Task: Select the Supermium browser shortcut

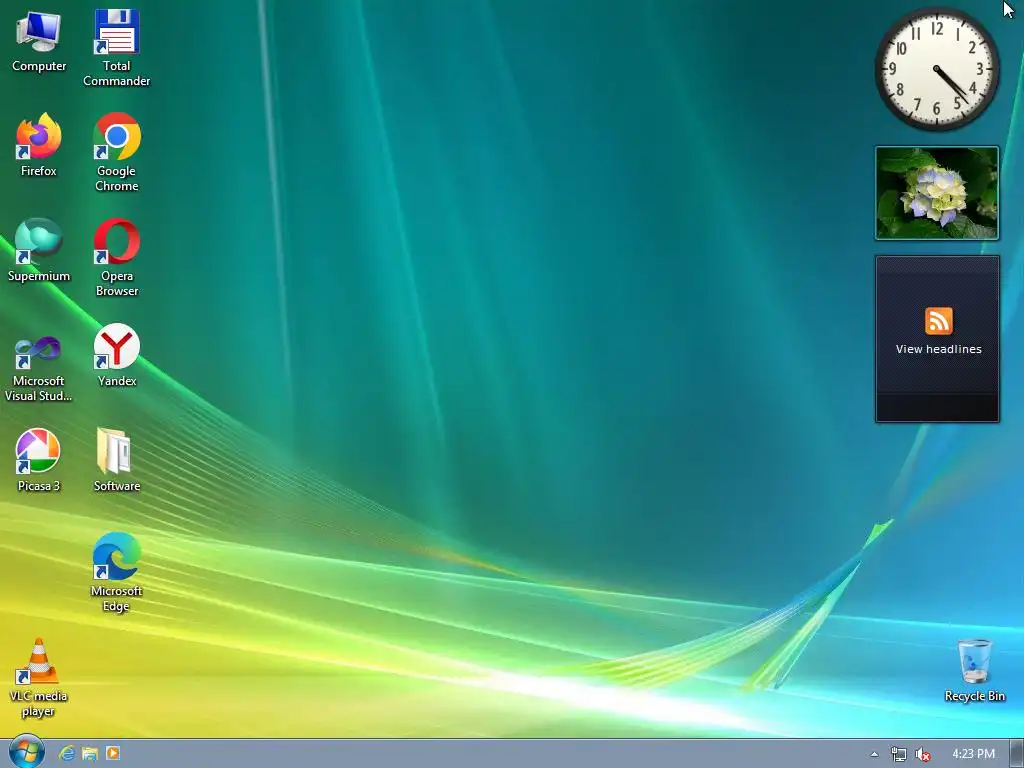Action: pos(39,250)
